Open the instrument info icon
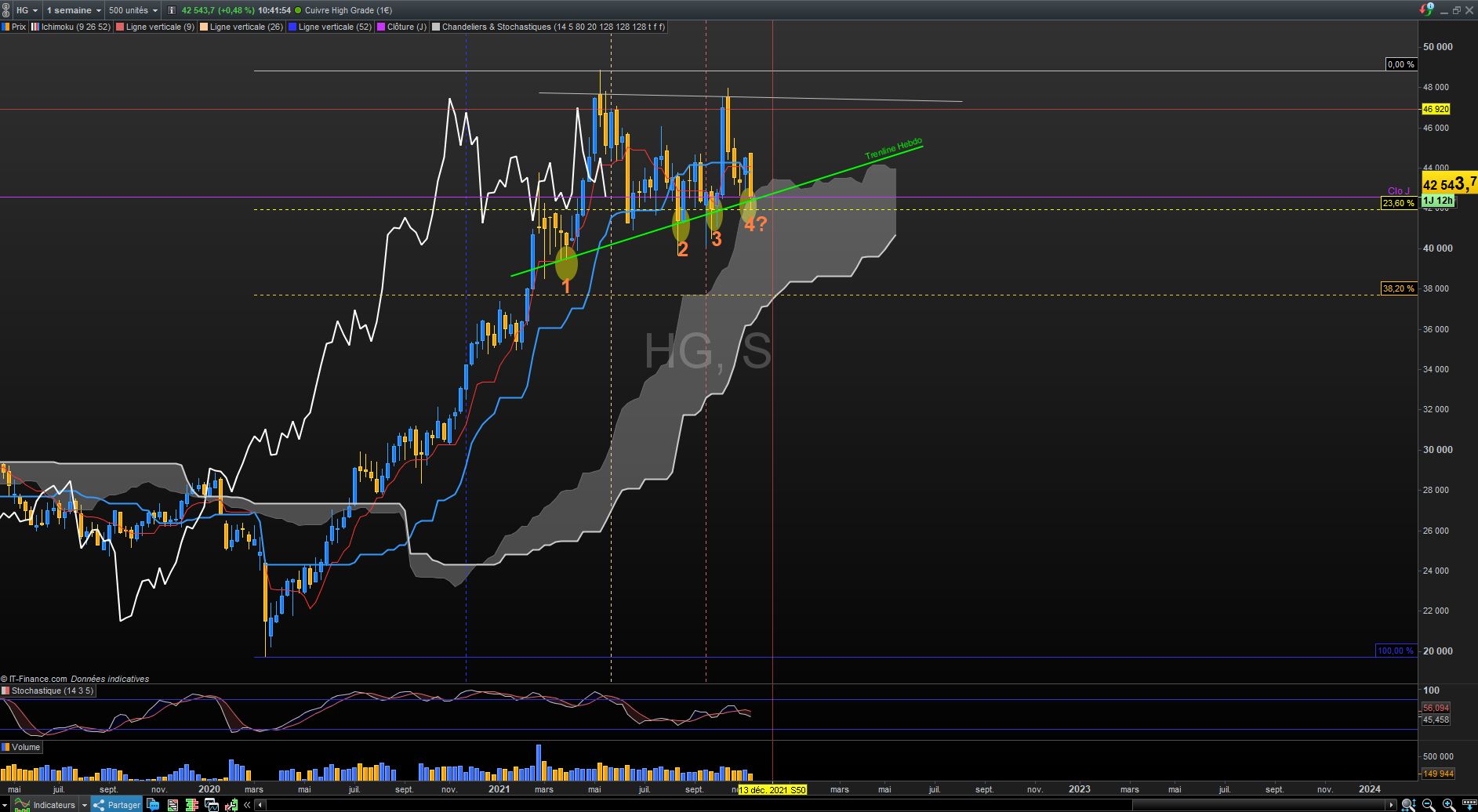Viewport: 1478px width, 812px height. (x=171, y=10)
